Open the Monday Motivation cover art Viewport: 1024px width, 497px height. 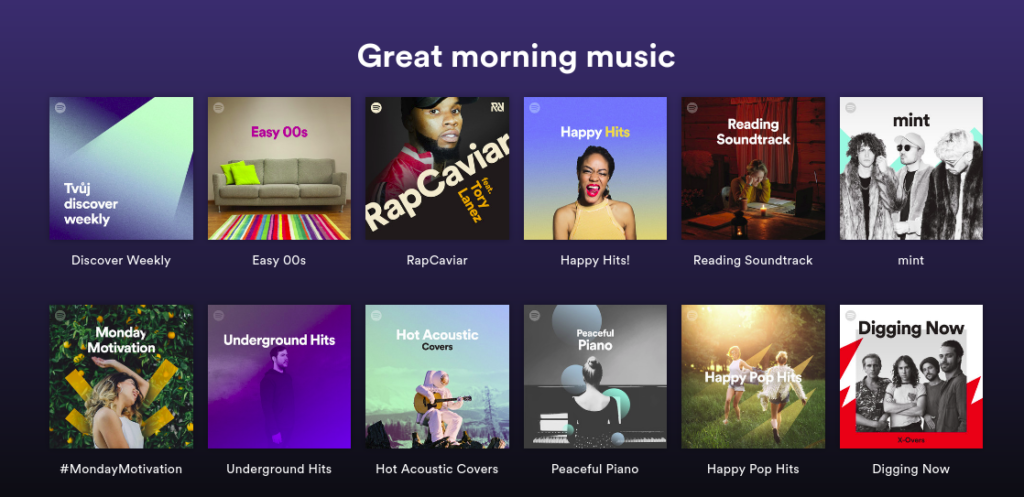point(121,377)
